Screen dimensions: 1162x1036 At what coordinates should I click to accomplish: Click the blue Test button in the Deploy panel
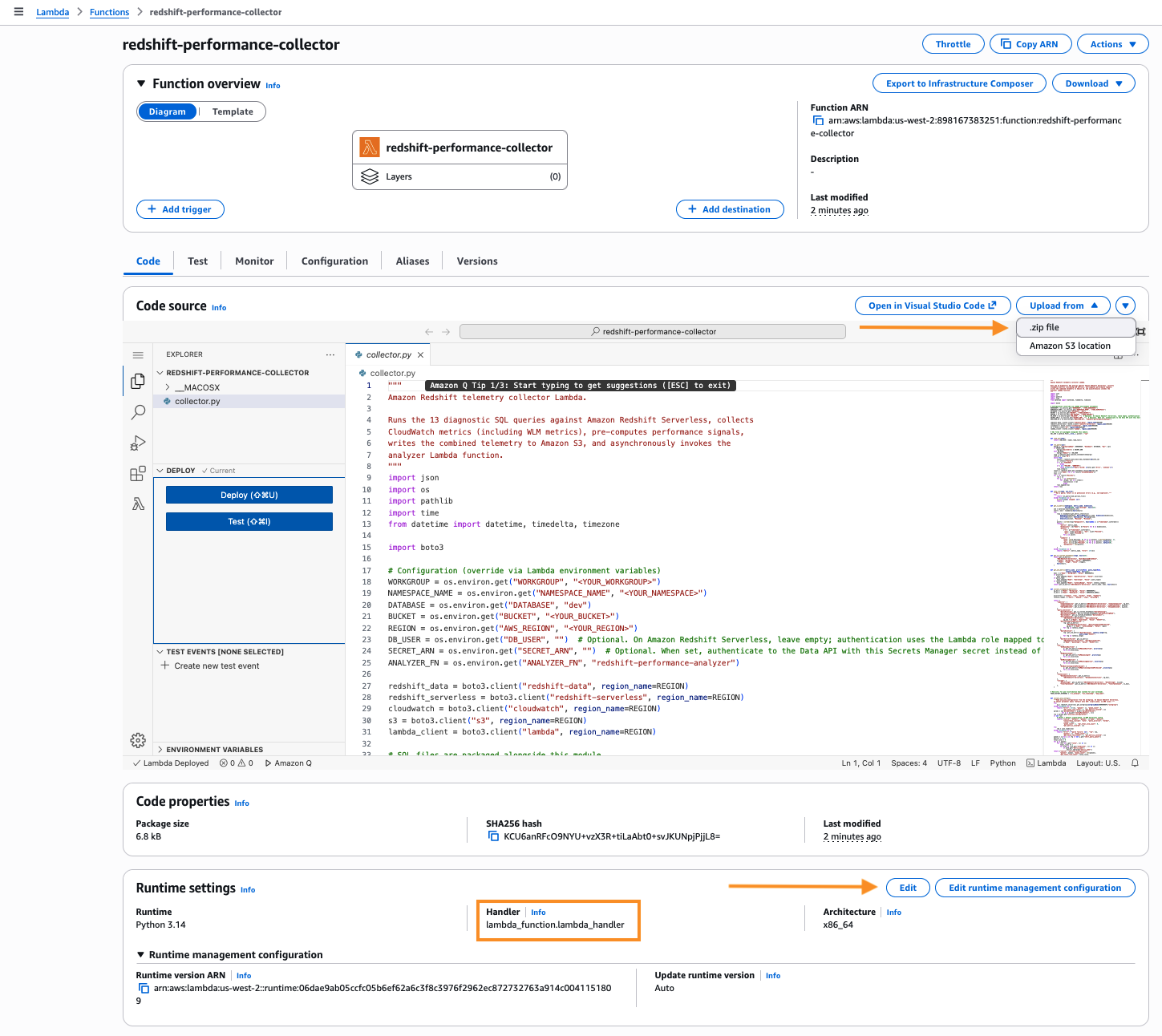pos(249,521)
